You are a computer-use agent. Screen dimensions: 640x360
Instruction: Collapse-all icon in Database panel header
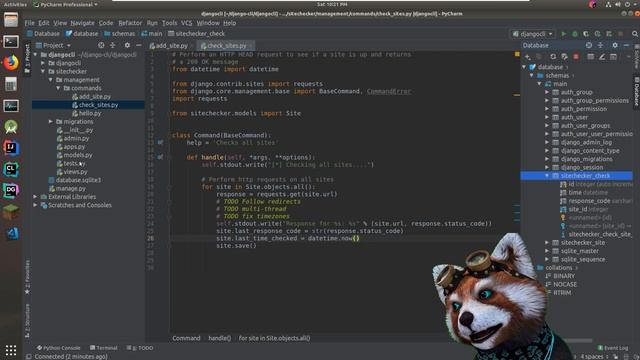tap(600, 45)
